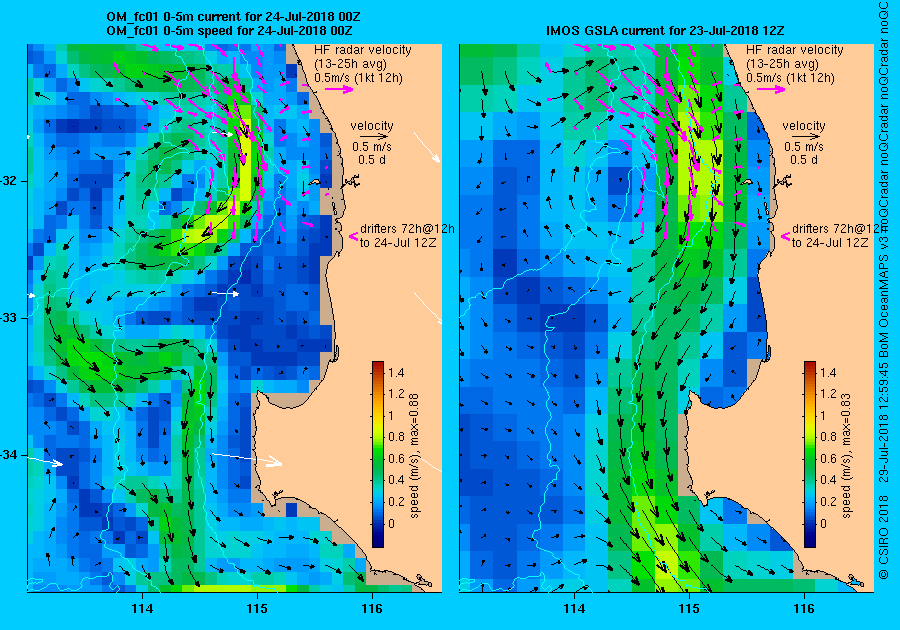Screen dimensions: 900x630
Task: Click the 'IMOS GSLA current for 23-Jul-2018 12Z' title
Action: tap(665, 30)
